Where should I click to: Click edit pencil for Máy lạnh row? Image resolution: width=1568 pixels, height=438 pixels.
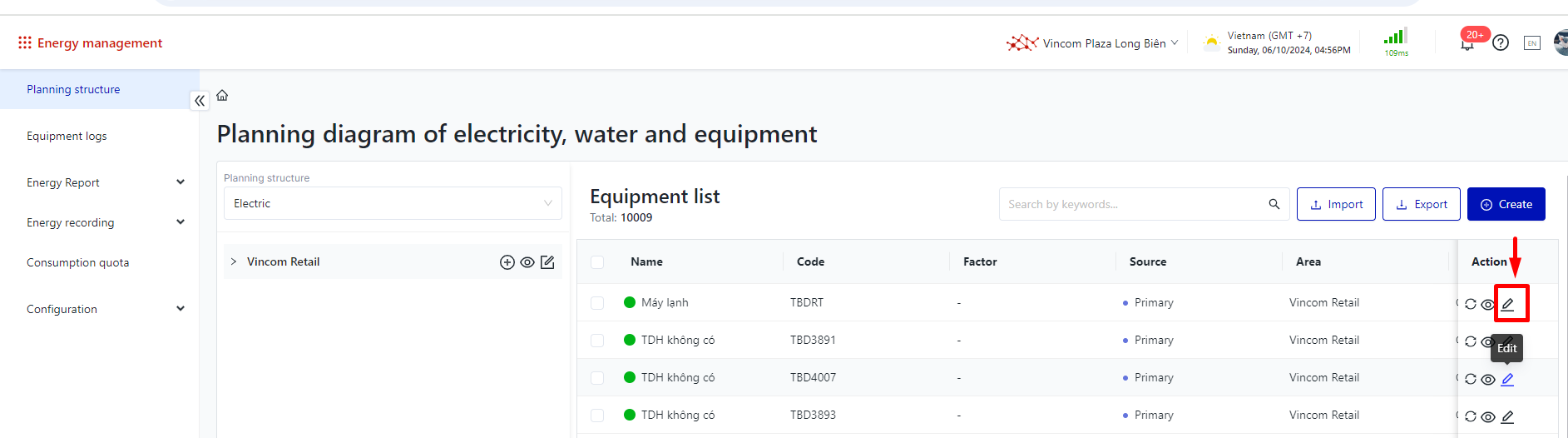click(x=1507, y=304)
